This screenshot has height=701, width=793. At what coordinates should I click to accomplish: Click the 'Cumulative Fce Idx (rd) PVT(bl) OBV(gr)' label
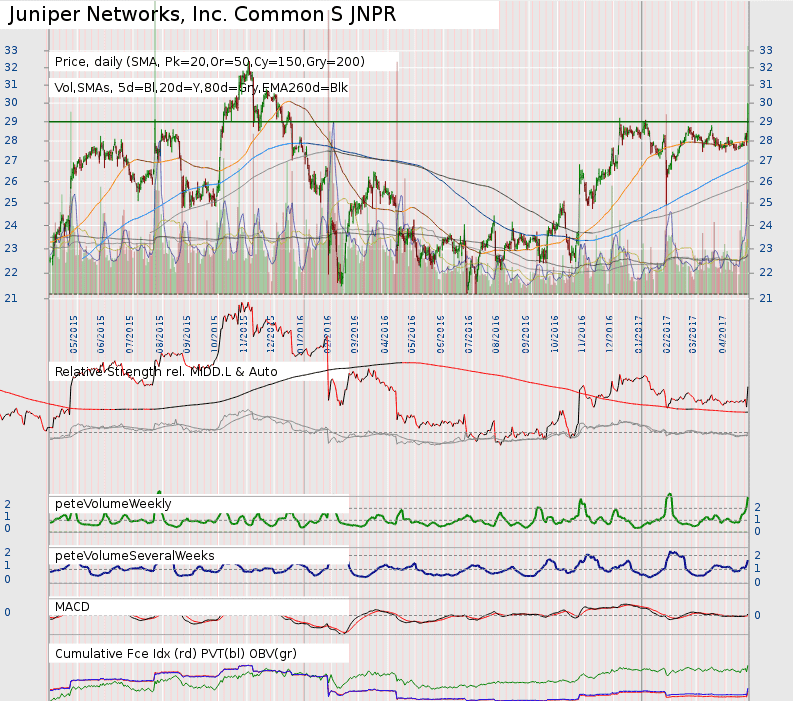click(x=176, y=653)
